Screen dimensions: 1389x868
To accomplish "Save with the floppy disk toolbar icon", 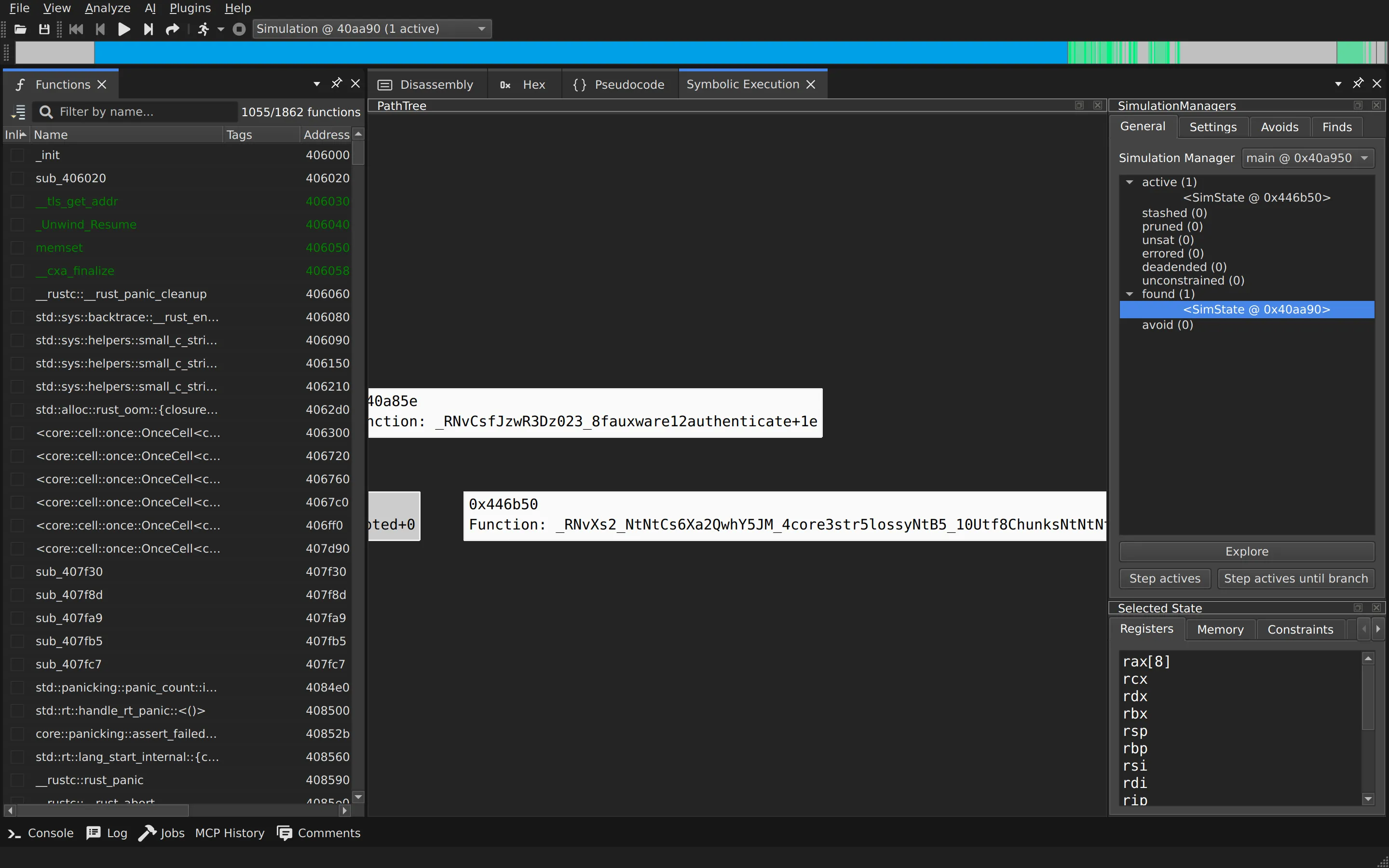I will (44, 29).
